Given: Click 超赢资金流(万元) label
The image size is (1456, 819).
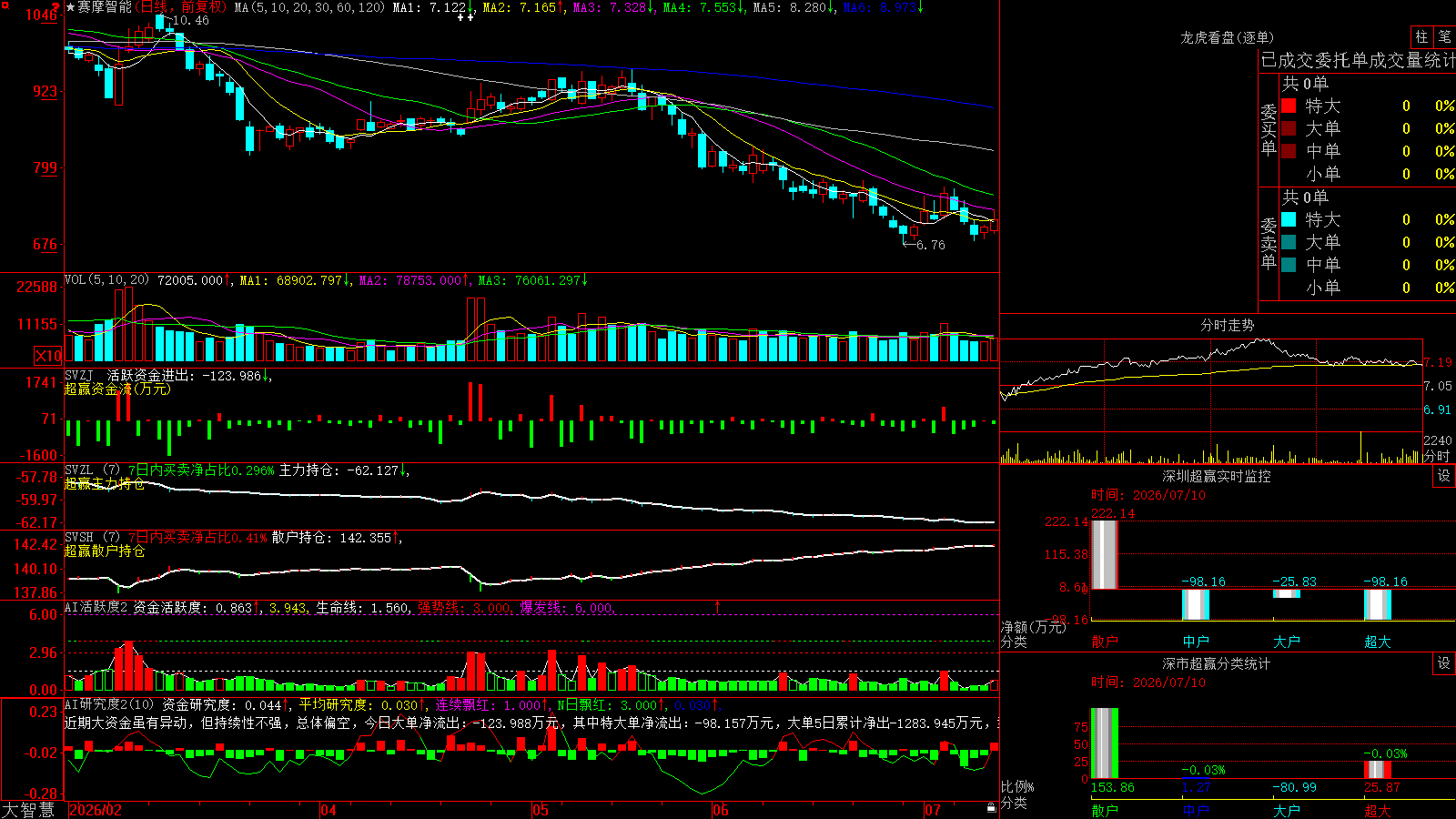Looking at the screenshot, I should tap(117, 389).
